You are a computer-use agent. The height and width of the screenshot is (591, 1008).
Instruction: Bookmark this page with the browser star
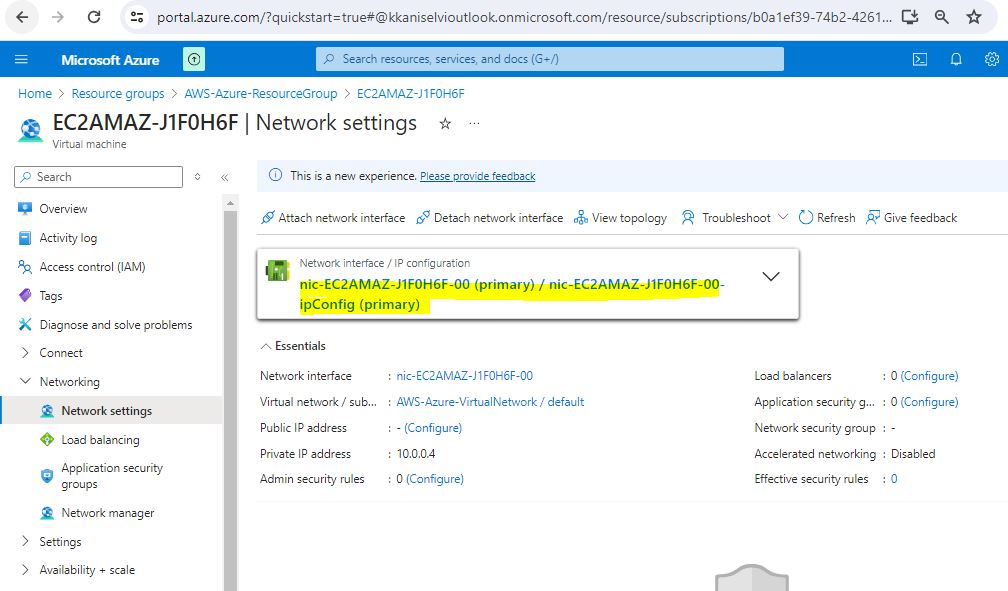click(x=974, y=17)
